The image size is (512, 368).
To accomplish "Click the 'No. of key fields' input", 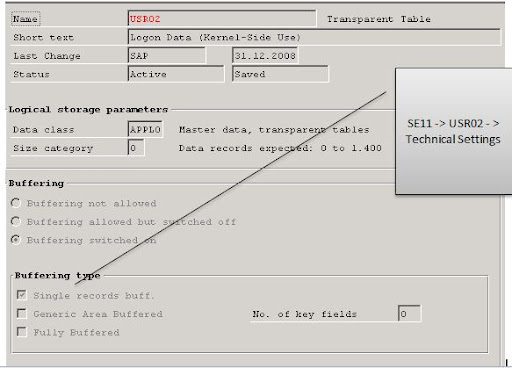I will 409,313.
